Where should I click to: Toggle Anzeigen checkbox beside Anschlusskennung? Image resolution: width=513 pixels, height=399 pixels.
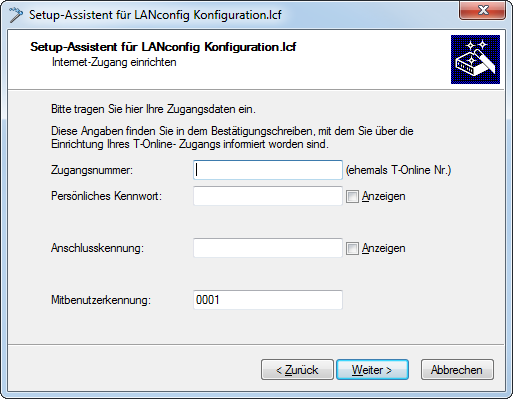tap(352, 248)
